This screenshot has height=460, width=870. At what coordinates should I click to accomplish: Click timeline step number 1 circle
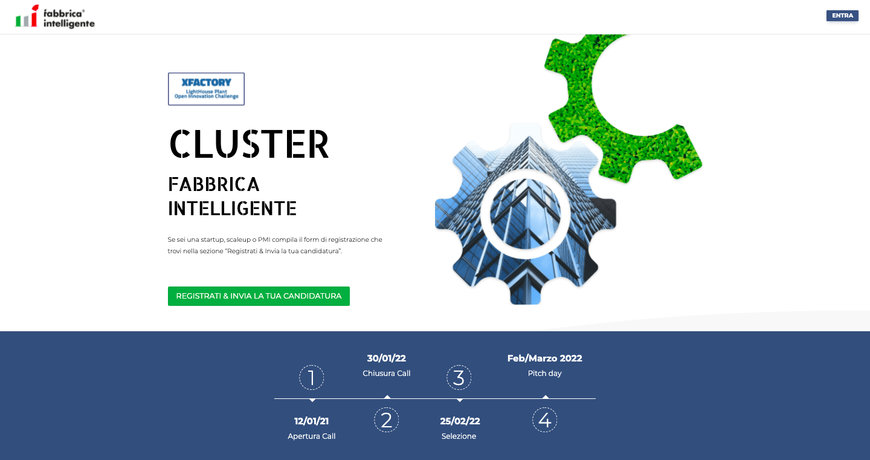click(x=311, y=378)
